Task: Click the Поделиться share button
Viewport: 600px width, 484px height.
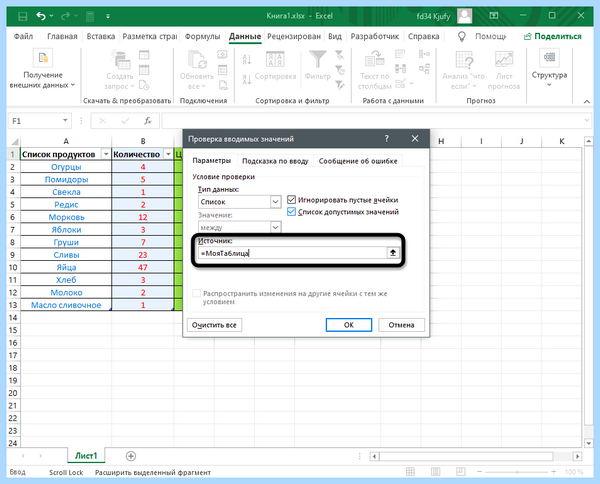Action: 553,36
